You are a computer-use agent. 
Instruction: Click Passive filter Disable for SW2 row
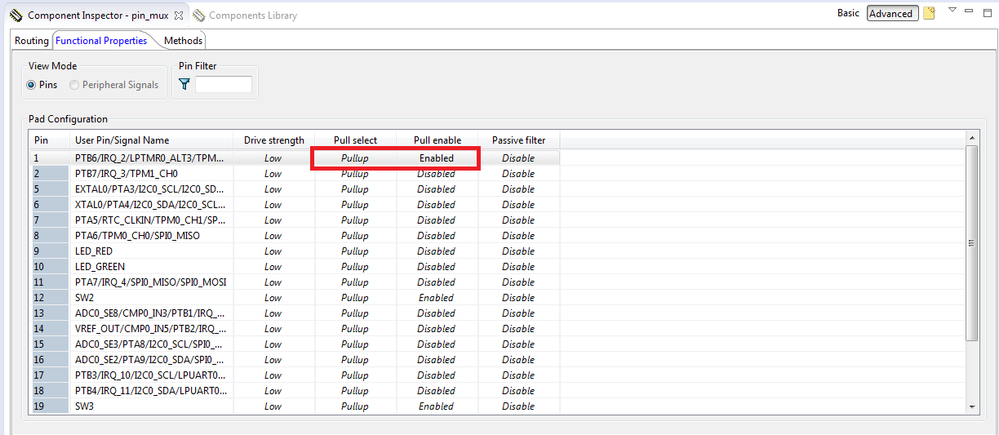tap(518, 297)
